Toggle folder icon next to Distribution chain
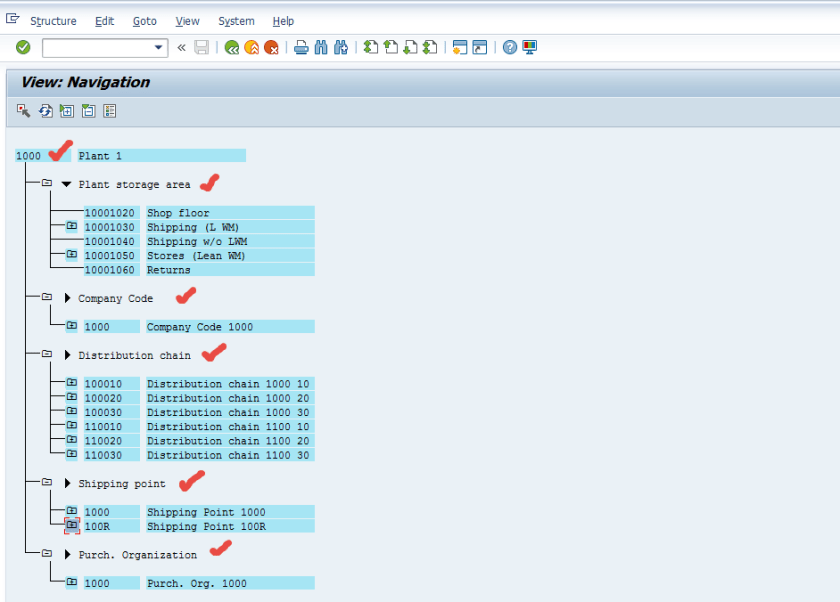Image resolution: width=840 pixels, height=602 pixels. click(47, 353)
